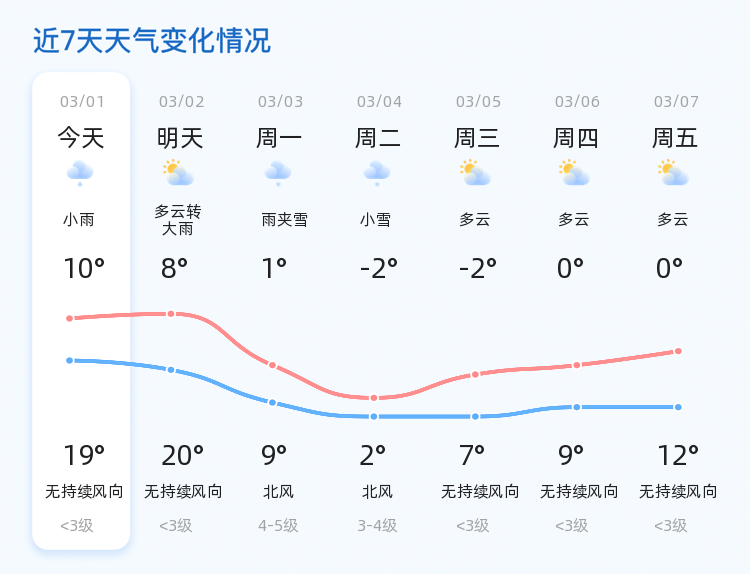750x574 pixels.
Task: Click the 03/06 date label
Action: 577,102
